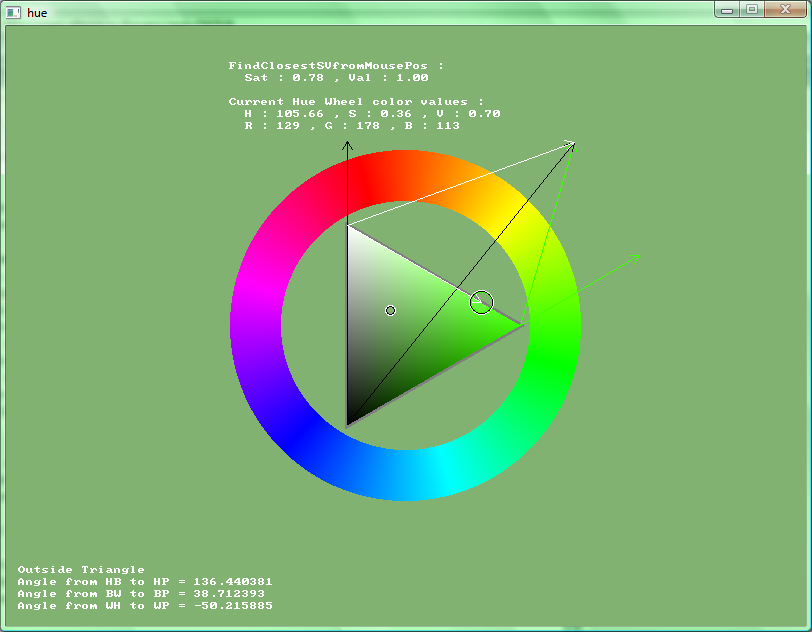812x632 pixels.
Task: Minimize the hue window
Action: click(727, 9)
